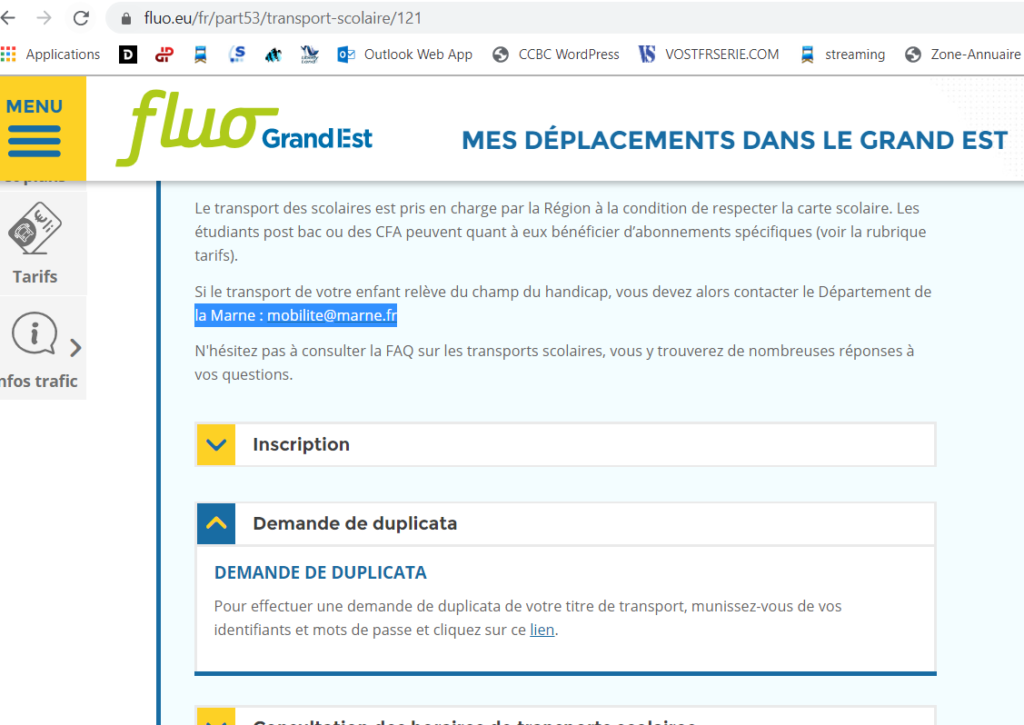The width and height of the screenshot is (1024, 725).
Task: Open the Outlook Web App bookmark
Action: point(405,54)
